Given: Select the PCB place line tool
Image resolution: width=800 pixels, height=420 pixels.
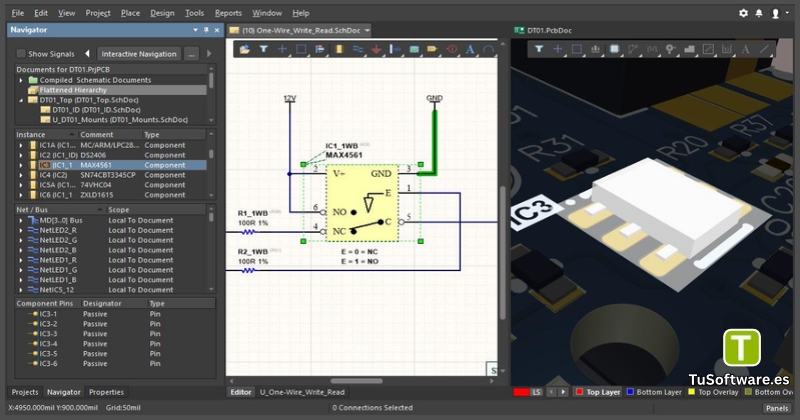Looking at the screenshot, I should click(x=764, y=49).
